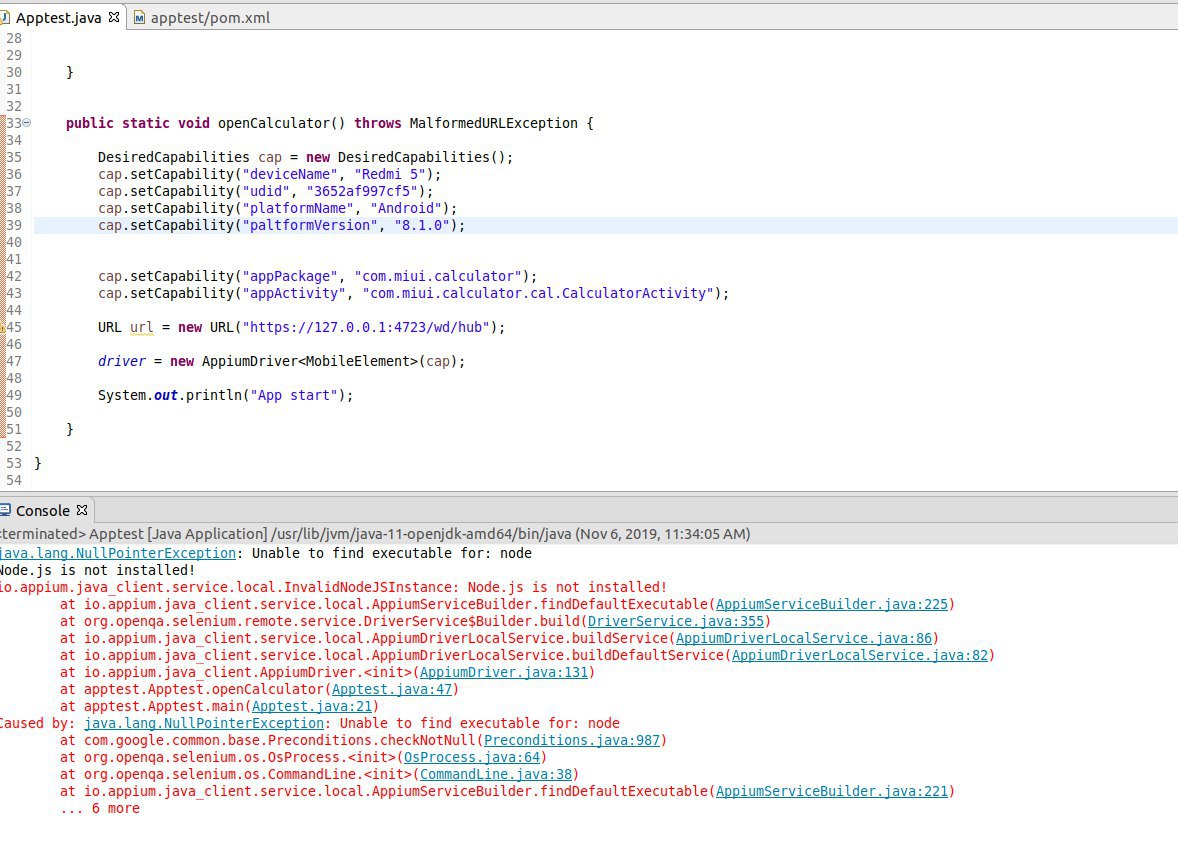This screenshot has width=1178, height=860.
Task: Jump to Apptest.java:21 from the stack trace
Action: coord(311,706)
